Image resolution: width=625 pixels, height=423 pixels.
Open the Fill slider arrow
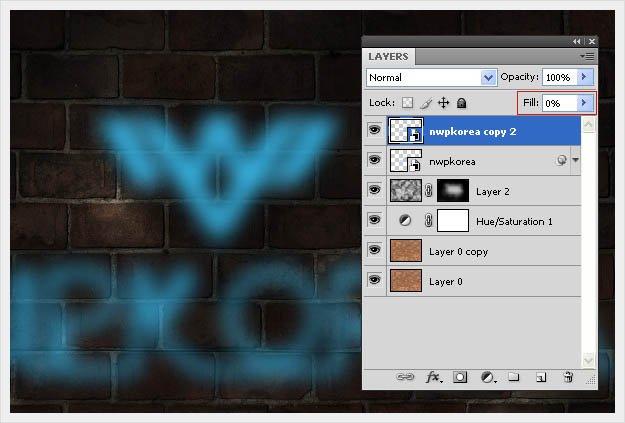tap(585, 103)
